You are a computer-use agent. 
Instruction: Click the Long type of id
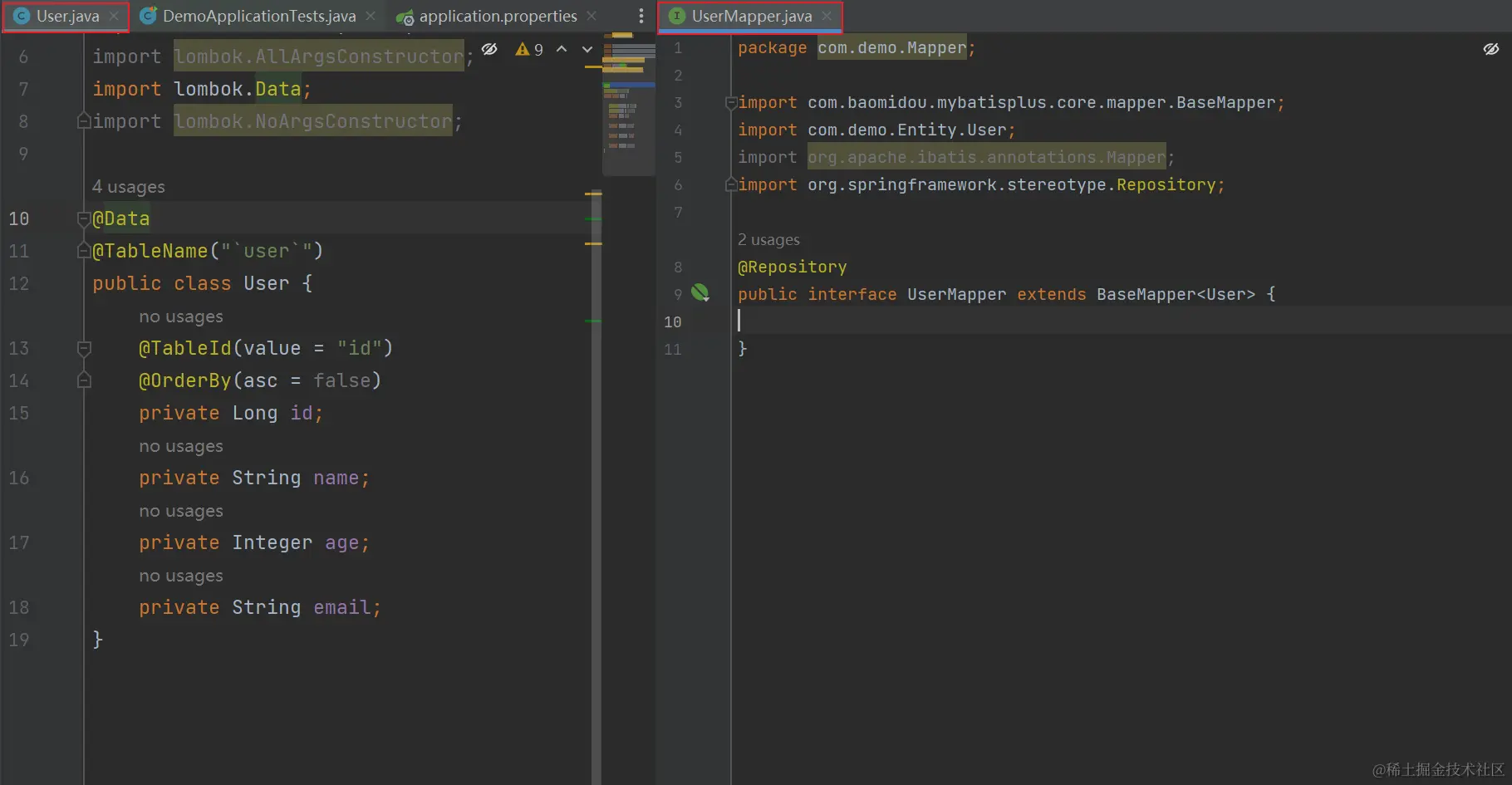click(255, 413)
